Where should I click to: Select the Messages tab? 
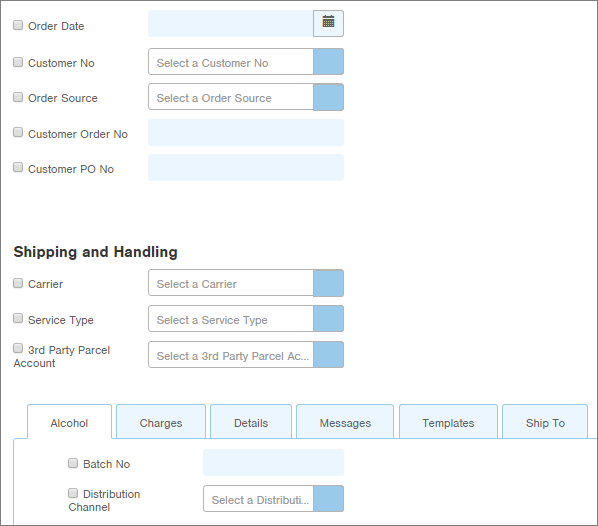345,422
